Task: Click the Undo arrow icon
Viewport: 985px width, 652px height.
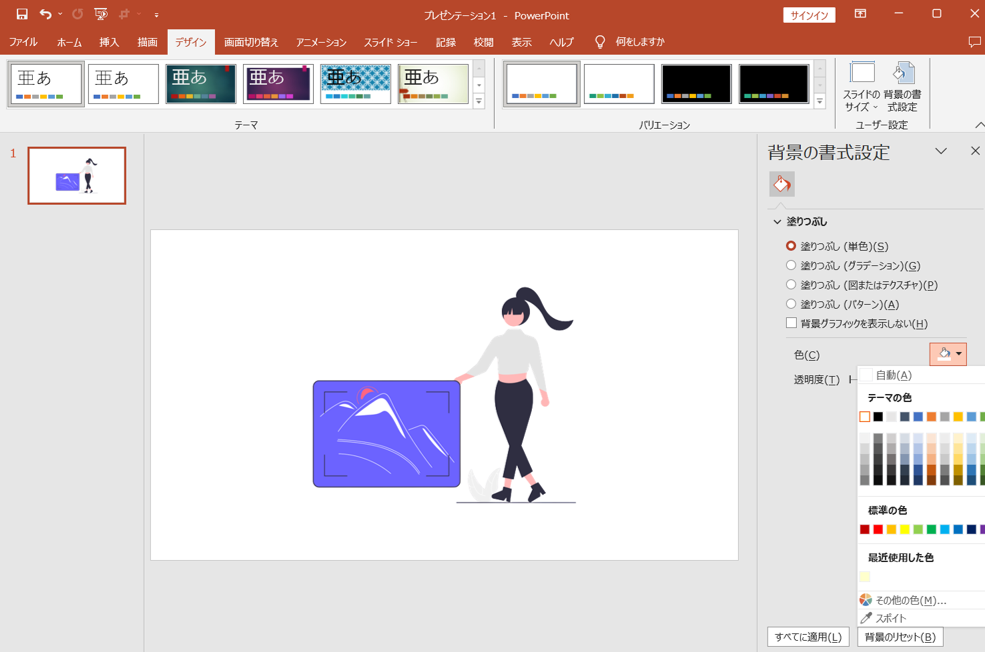Action: (x=45, y=14)
